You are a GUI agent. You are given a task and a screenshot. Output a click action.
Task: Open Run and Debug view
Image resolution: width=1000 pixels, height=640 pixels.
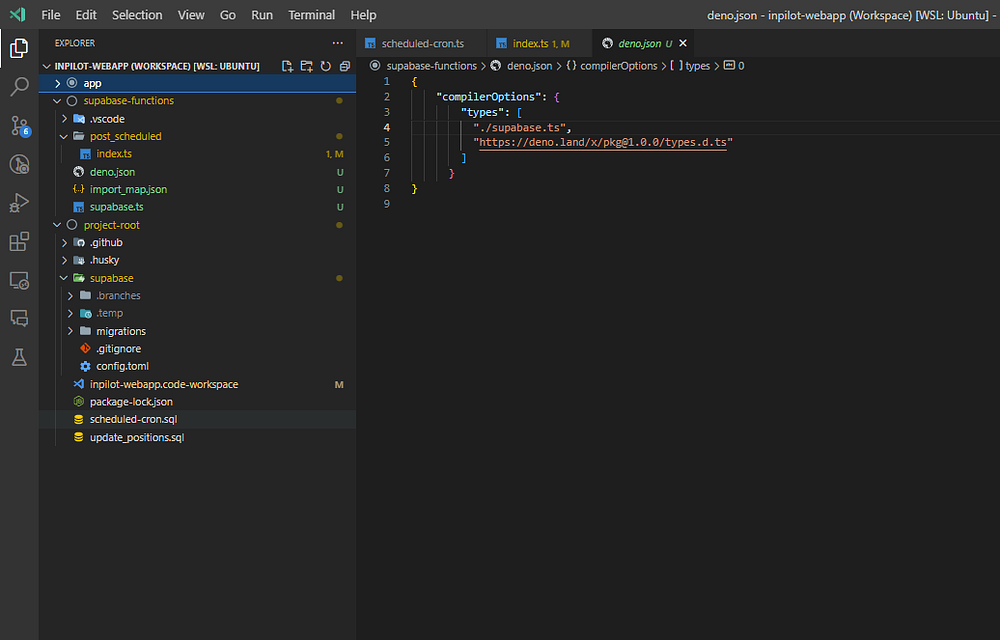19,203
